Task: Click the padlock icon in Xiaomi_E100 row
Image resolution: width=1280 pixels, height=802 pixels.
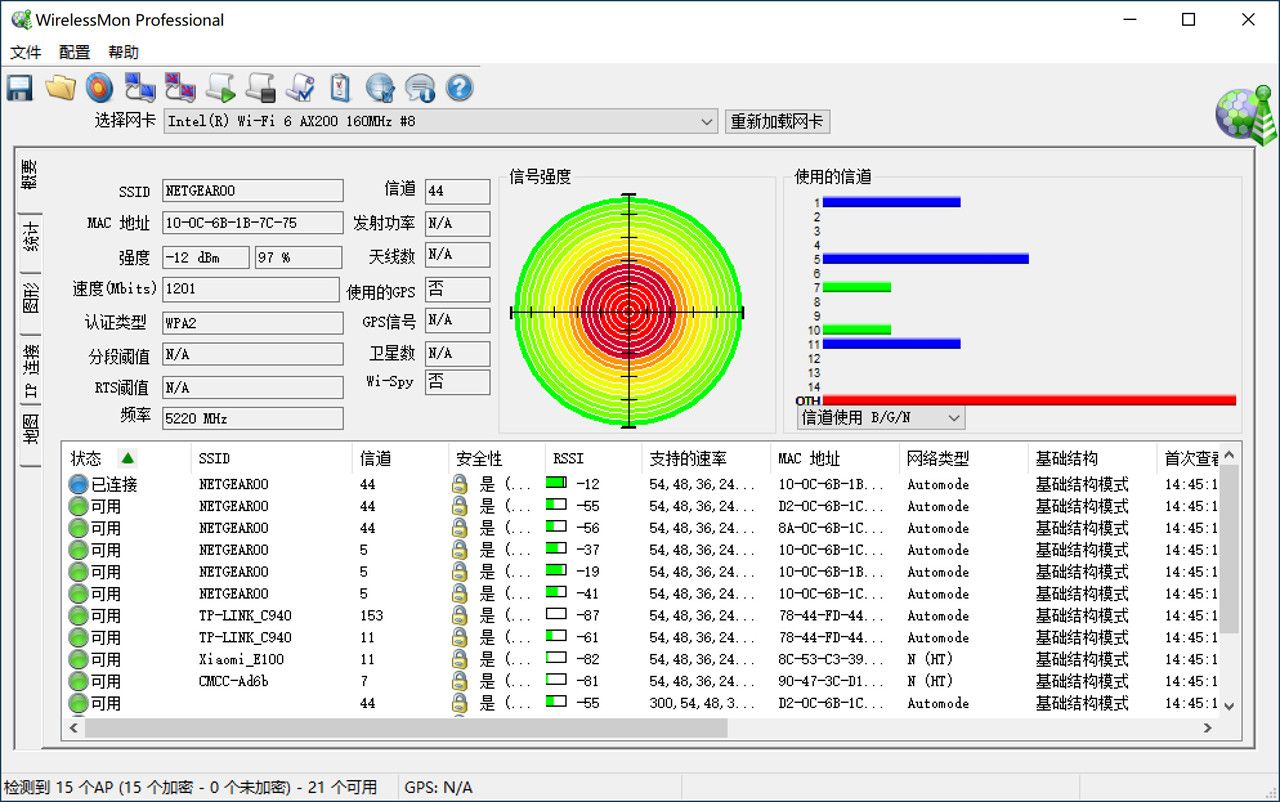Action: pos(459,660)
